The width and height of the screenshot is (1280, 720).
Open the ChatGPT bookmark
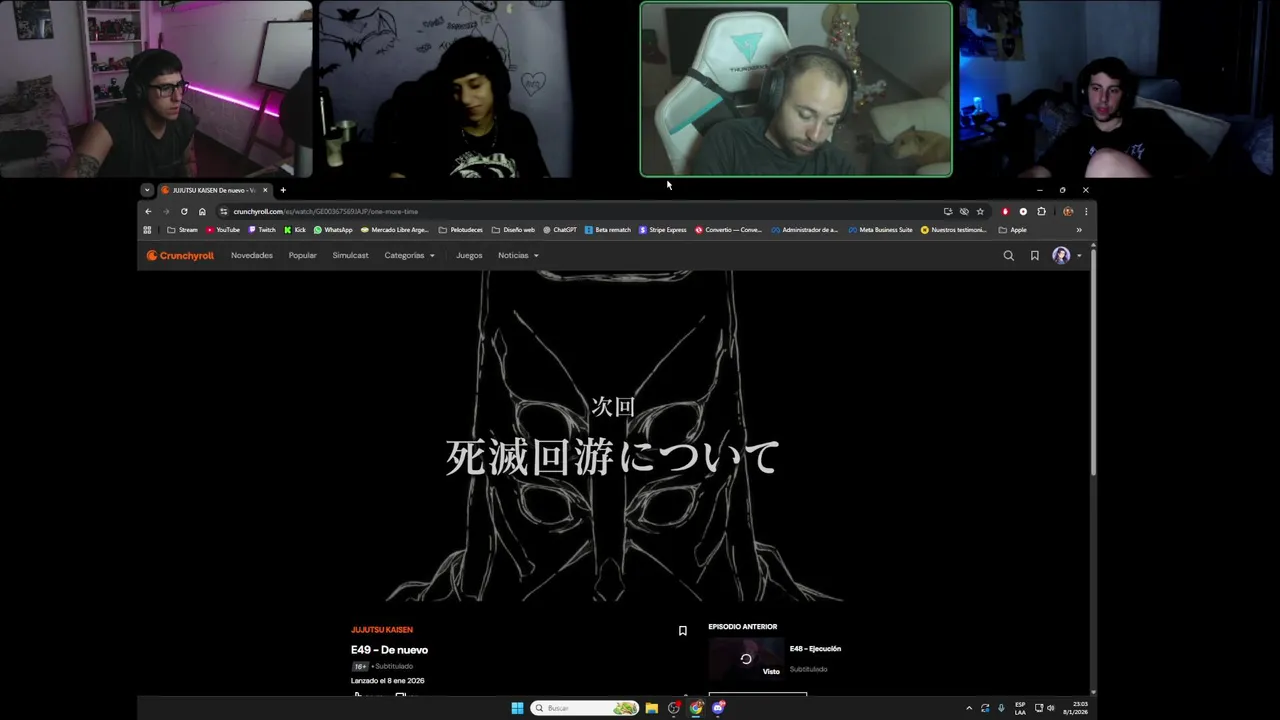pyautogui.click(x=560, y=230)
